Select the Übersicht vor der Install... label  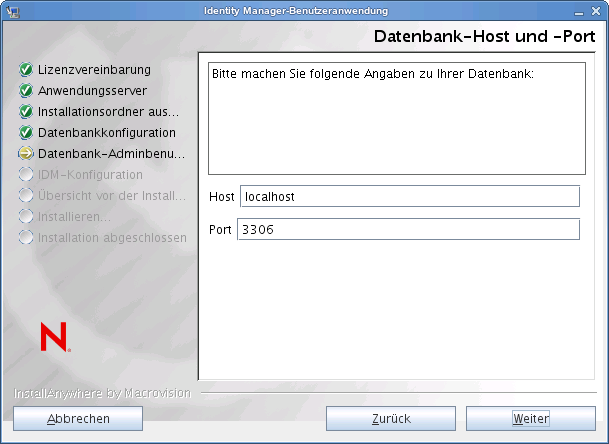pyautogui.click(x=112, y=195)
